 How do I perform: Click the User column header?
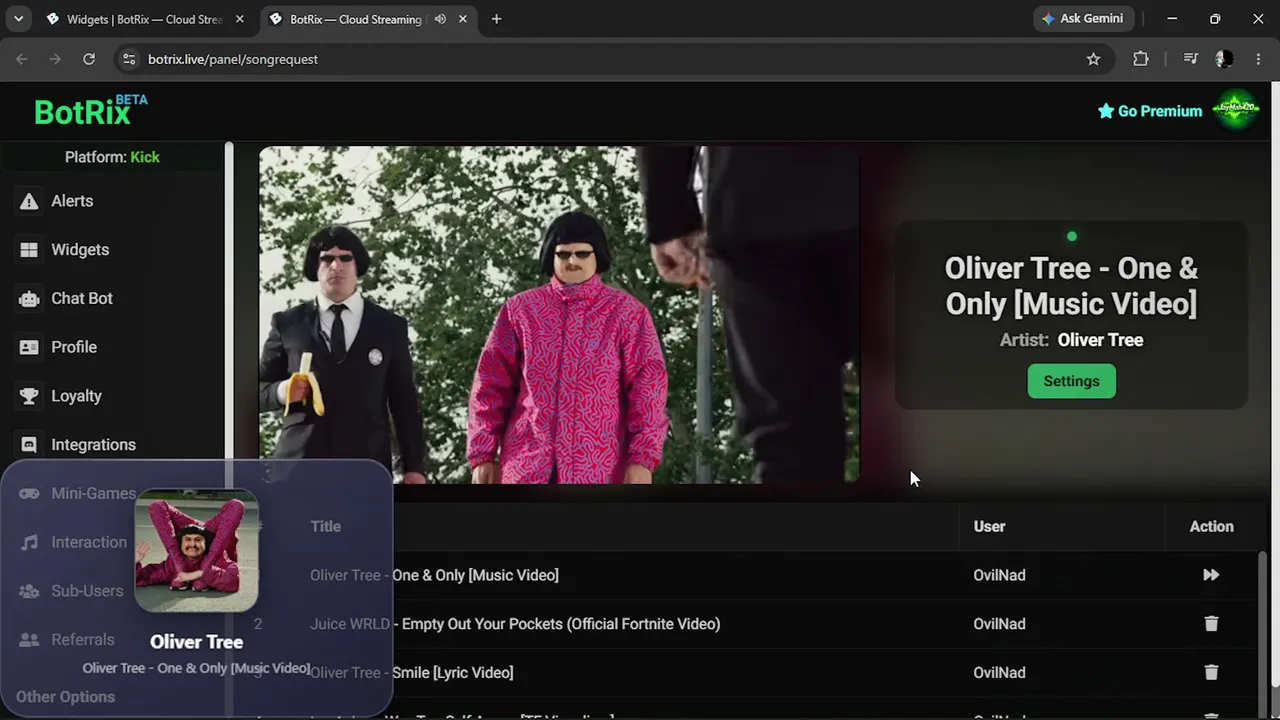tap(989, 527)
